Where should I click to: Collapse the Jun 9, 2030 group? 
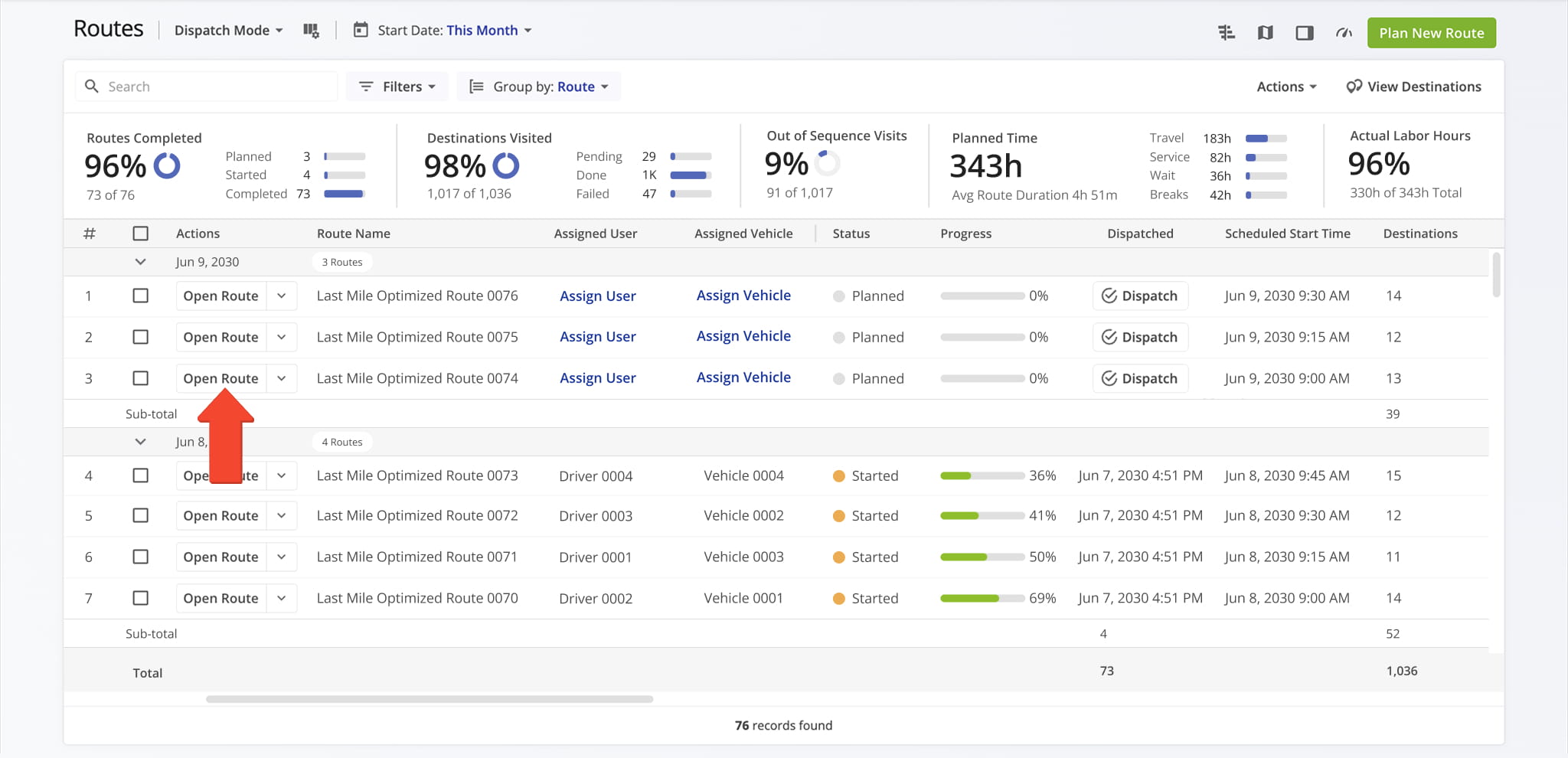point(140,262)
